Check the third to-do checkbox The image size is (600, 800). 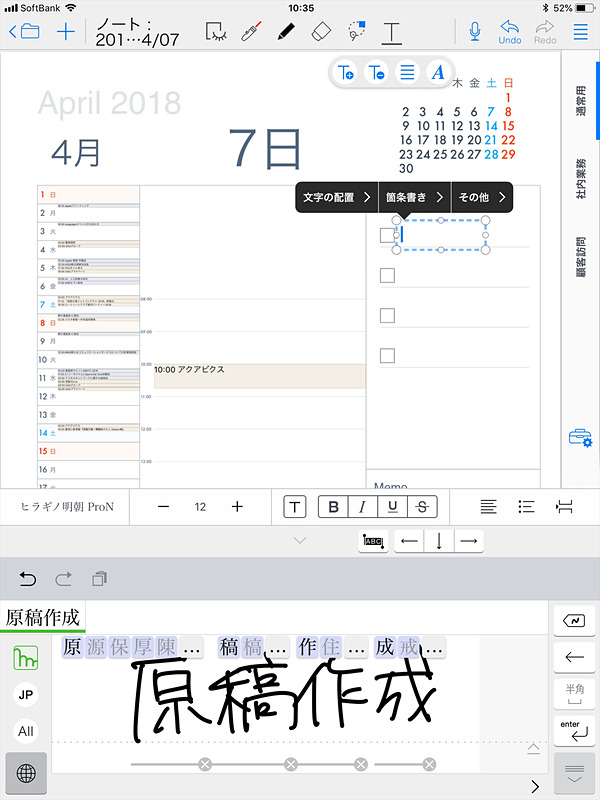point(387,315)
